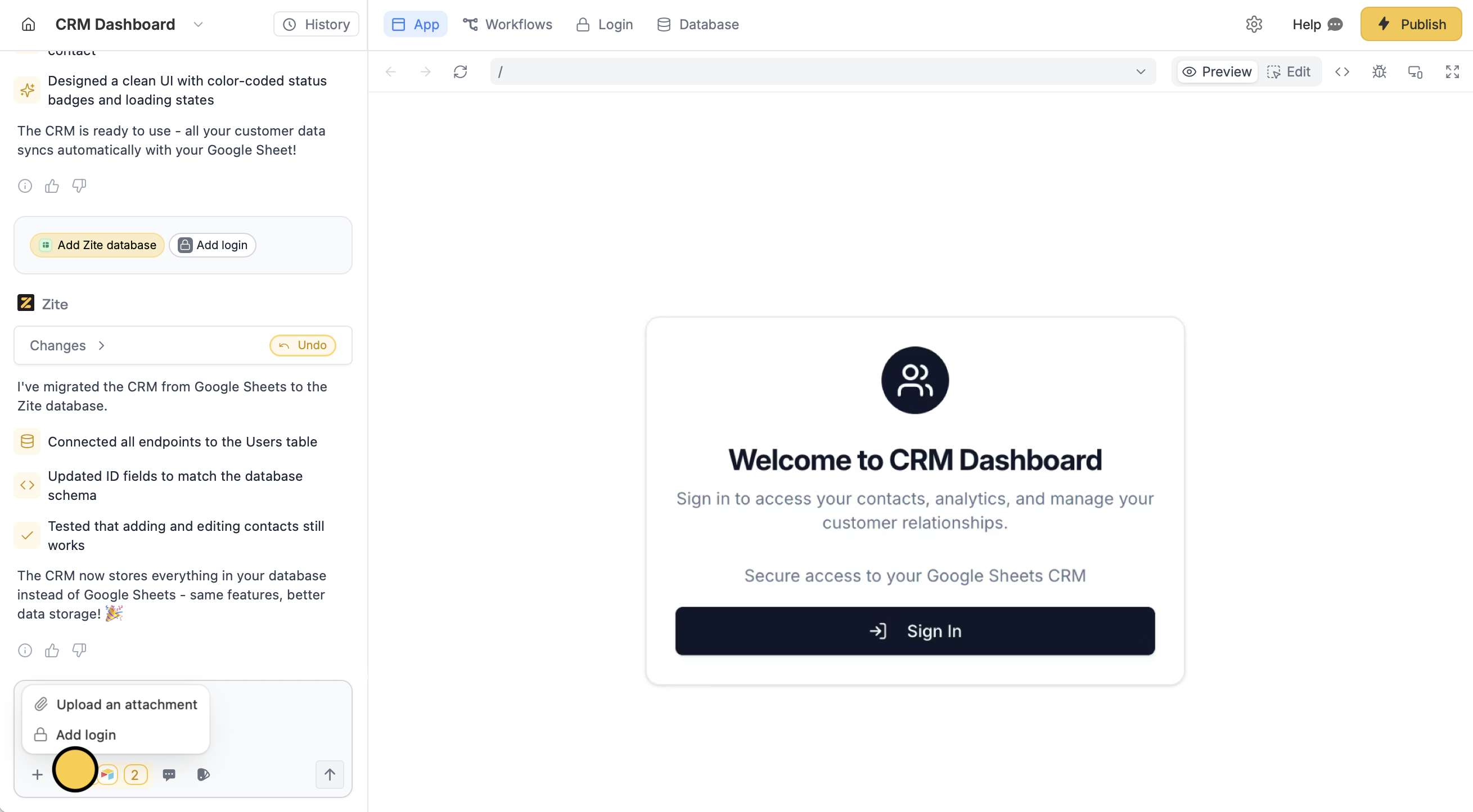
Task: Switch to Preview mode
Action: tap(1217, 72)
